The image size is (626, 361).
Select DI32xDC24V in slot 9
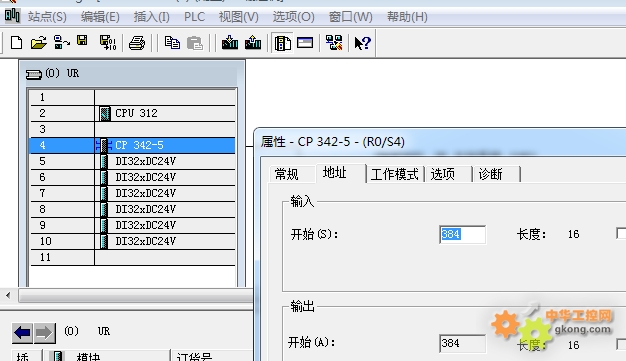(133, 225)
